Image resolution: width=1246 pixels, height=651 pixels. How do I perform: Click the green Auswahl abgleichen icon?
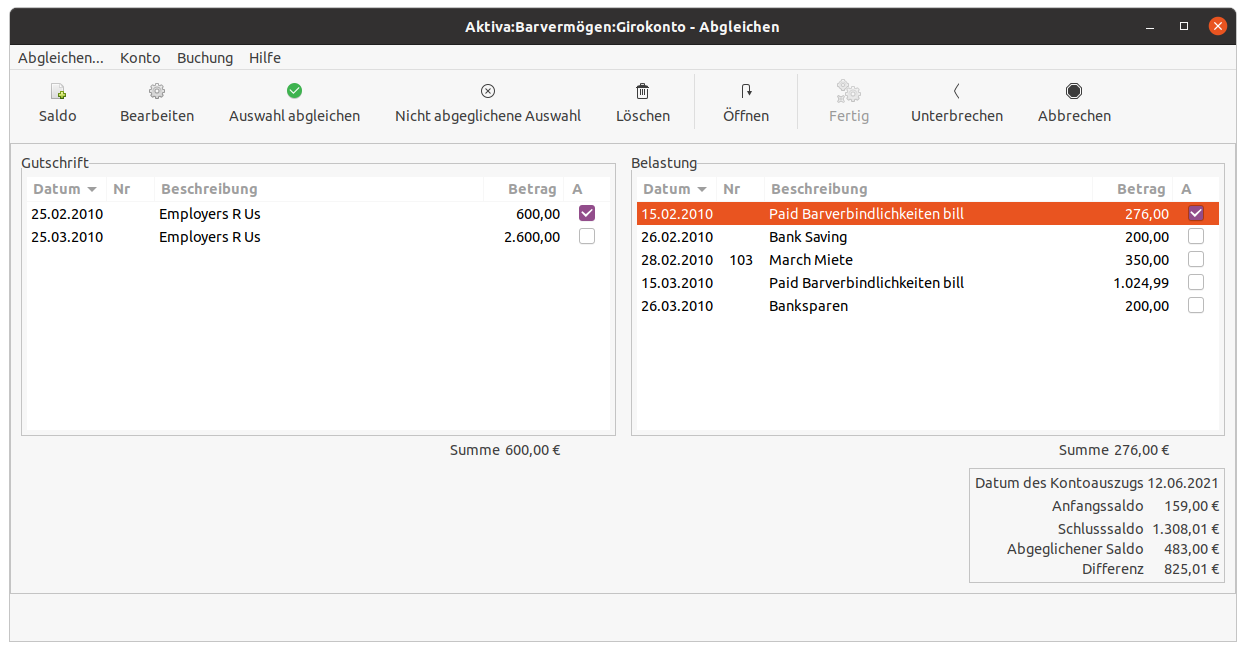[x=294, y=92]
